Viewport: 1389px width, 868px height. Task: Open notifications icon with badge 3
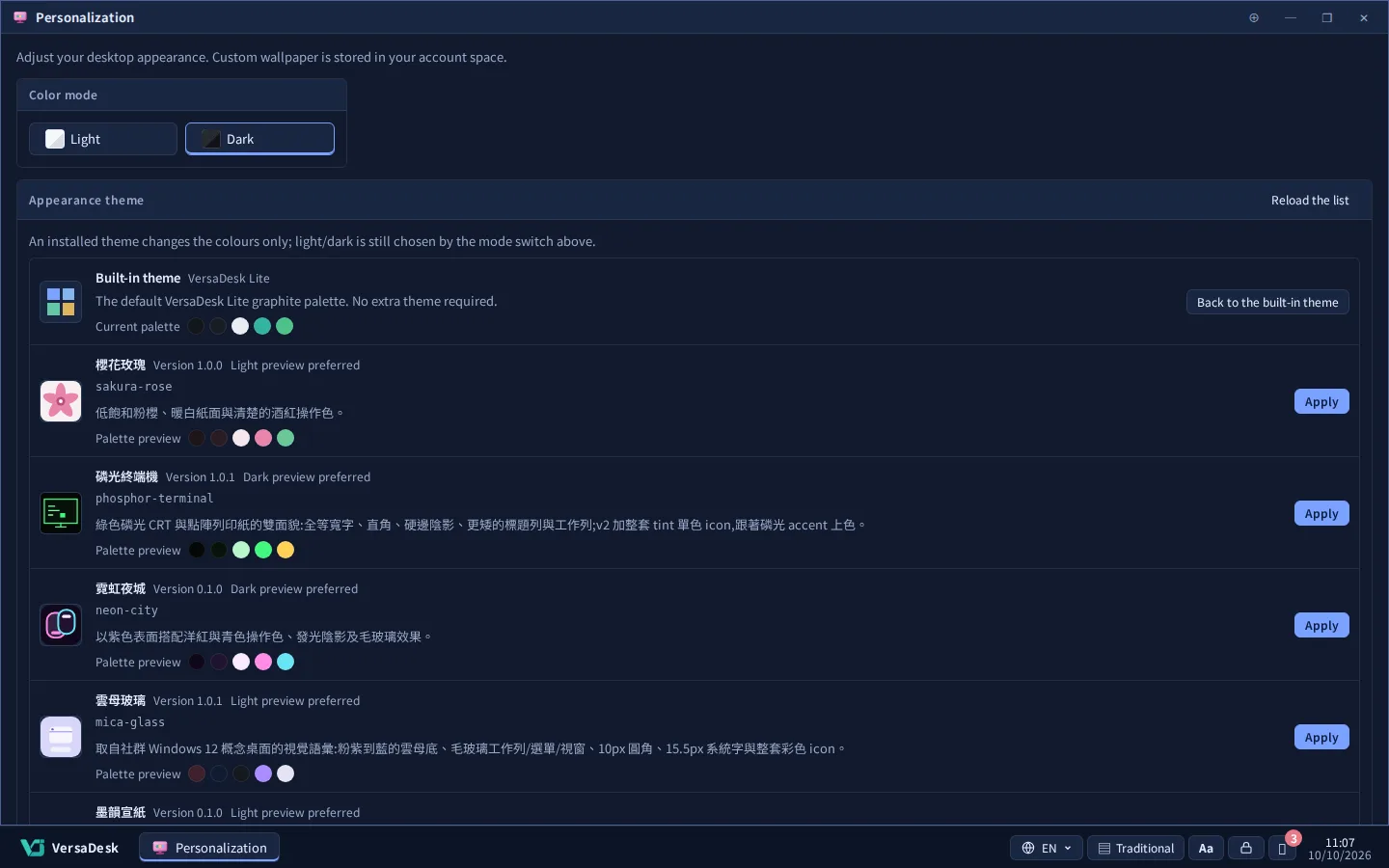tap(1283, 849)
